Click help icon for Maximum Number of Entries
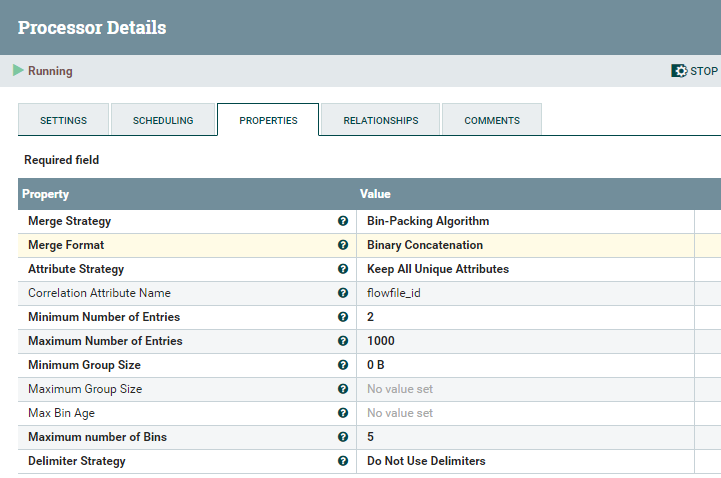This screenshot has height=478, width=721. pyautogui.click(x=343, y=341)
